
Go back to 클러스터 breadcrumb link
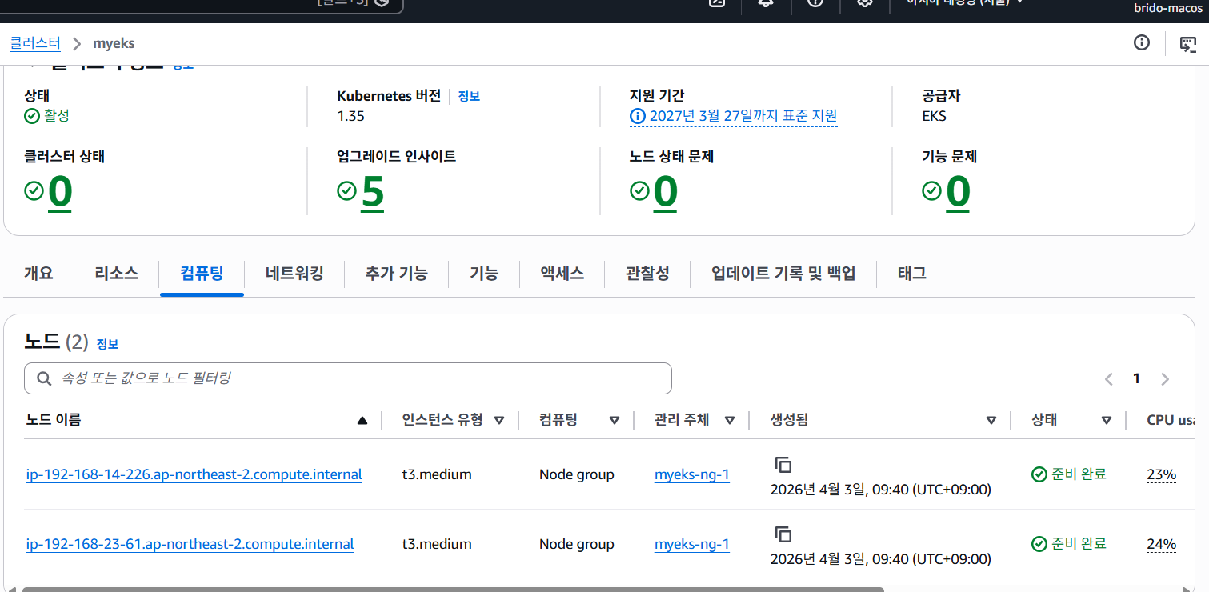(x=35, y=44)
